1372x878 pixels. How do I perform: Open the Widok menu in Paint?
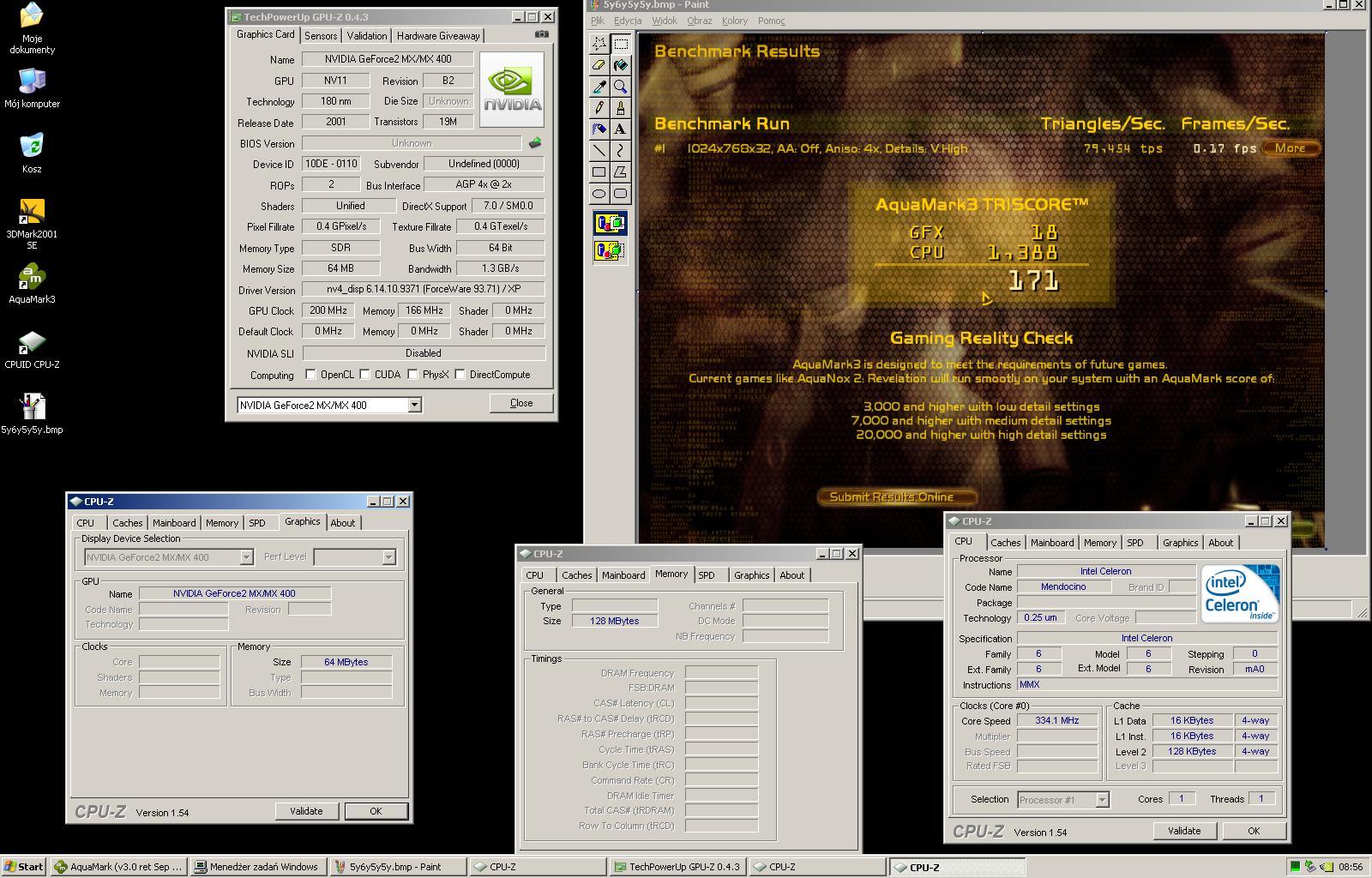point(665,21)
